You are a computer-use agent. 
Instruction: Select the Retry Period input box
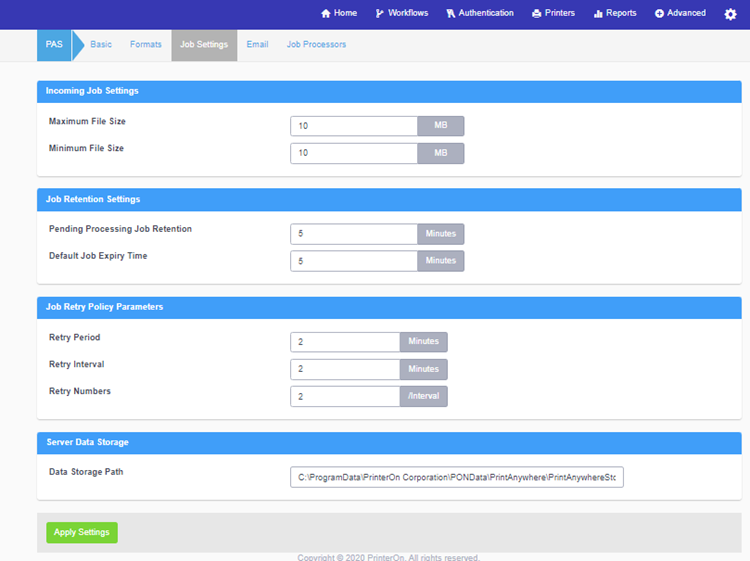(346, 342)
